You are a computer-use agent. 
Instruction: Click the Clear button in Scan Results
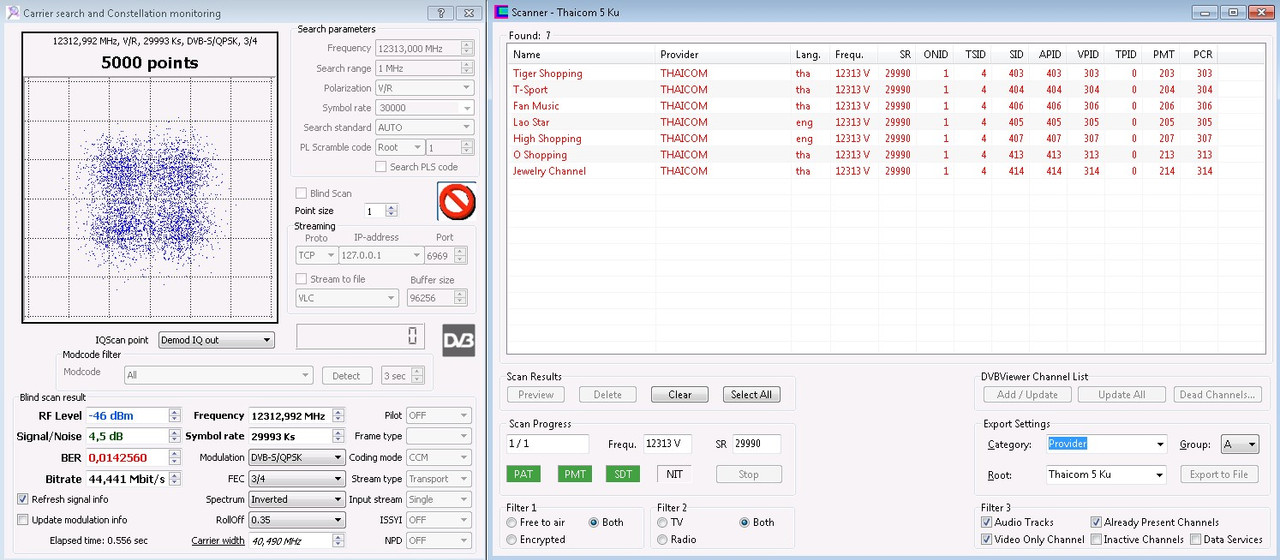(679, 394)
